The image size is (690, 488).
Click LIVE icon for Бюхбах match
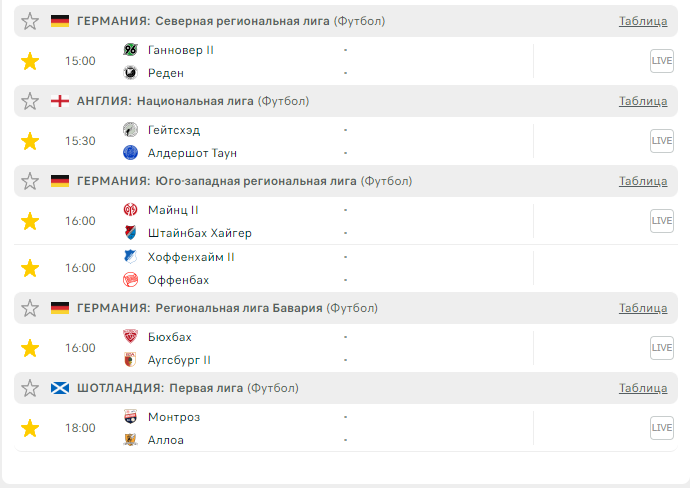click(661, 348)
